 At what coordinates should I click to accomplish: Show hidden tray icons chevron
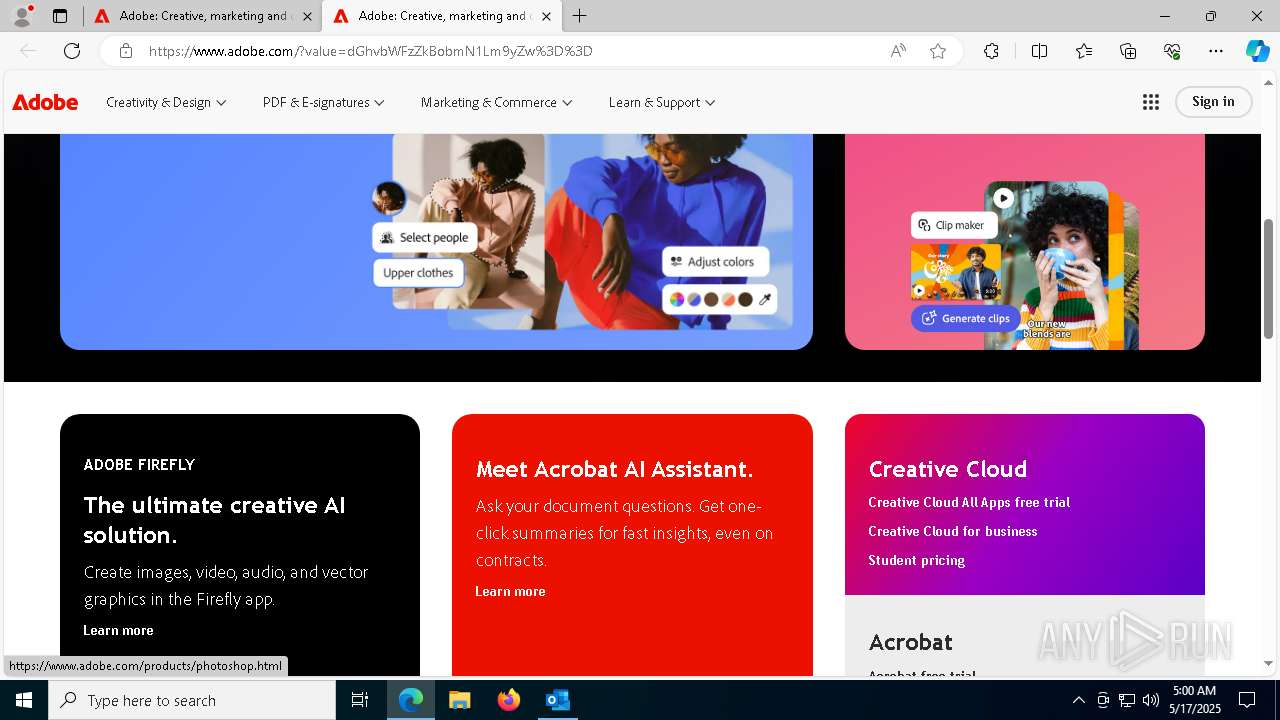pos(1078,700)
